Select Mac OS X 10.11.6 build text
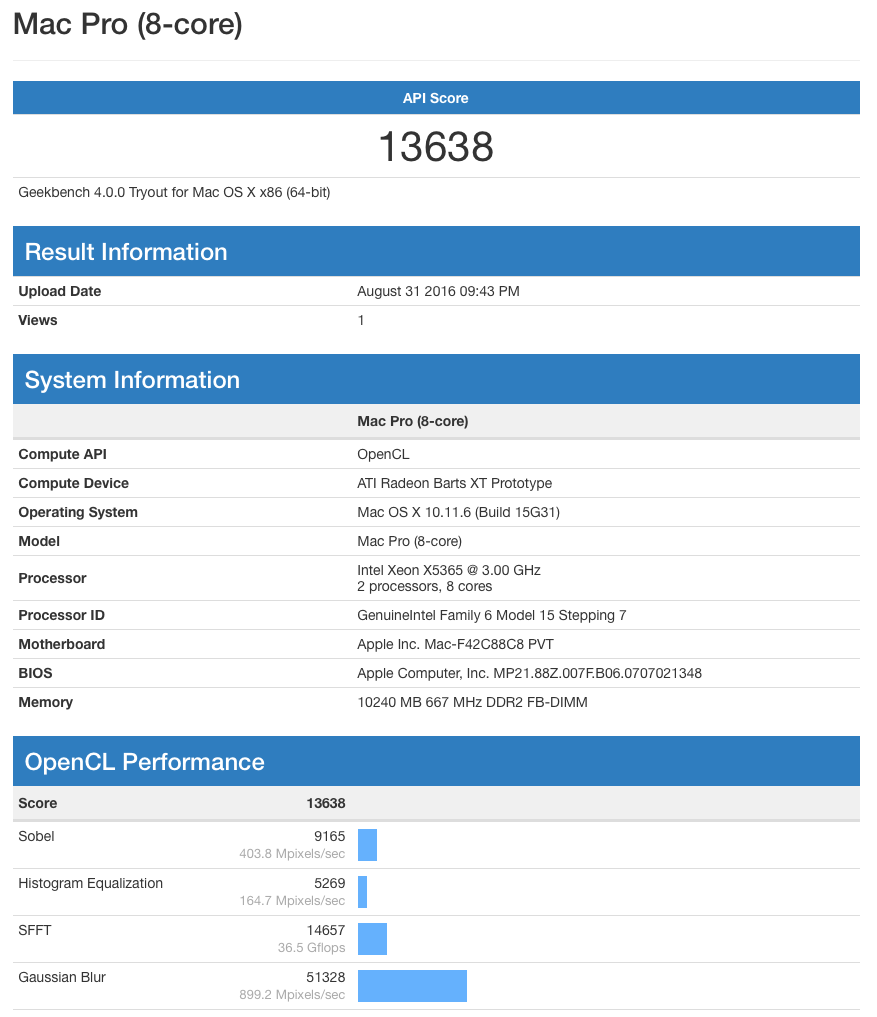 coord(458,512)
